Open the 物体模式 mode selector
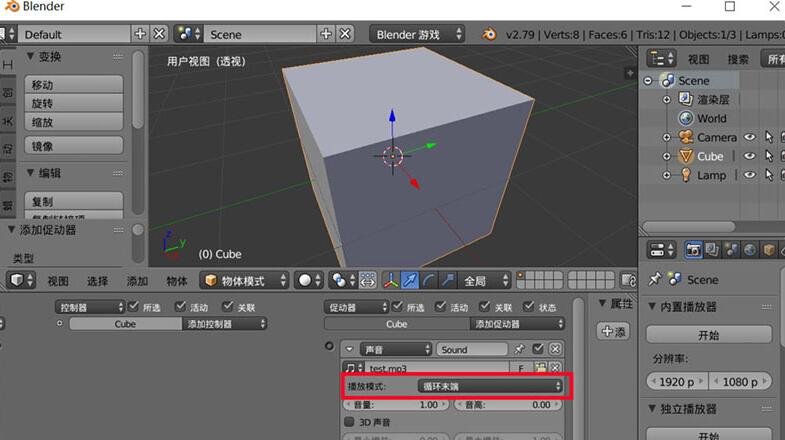The height and width of the screenshot is (440, 785). [x=246, y=281]
